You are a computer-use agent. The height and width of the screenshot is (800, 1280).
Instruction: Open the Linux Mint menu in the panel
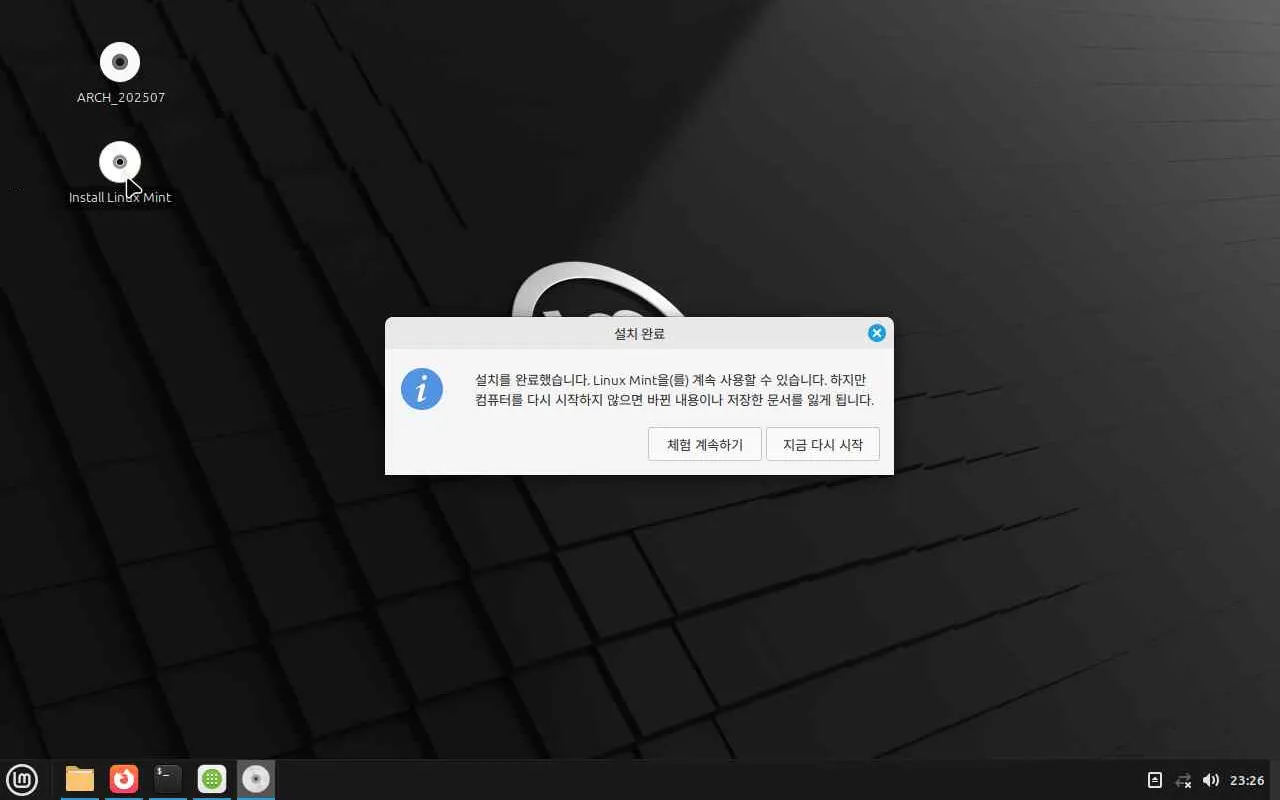[x=22, y=780]
